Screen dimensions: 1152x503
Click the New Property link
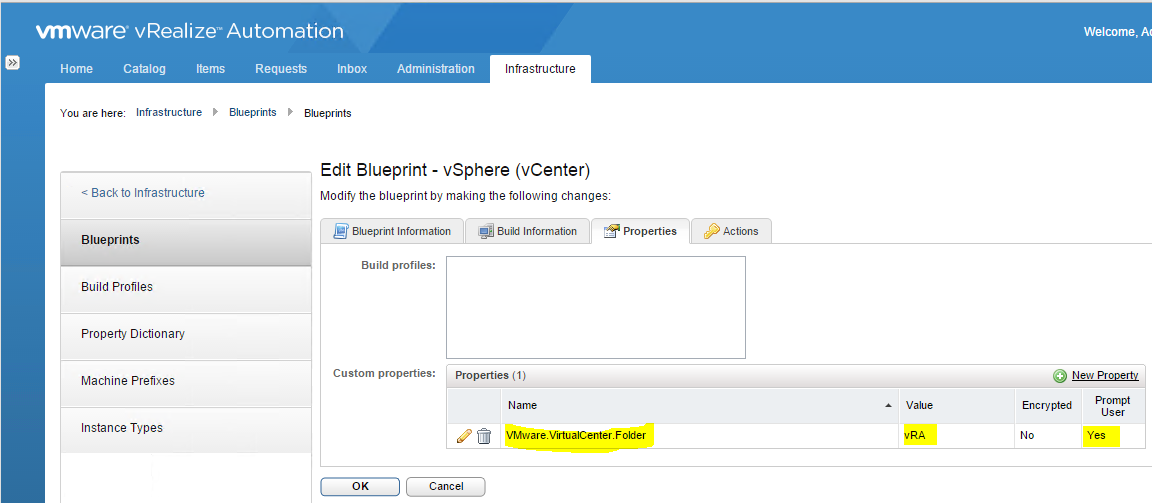click(x=1105, y=375)
